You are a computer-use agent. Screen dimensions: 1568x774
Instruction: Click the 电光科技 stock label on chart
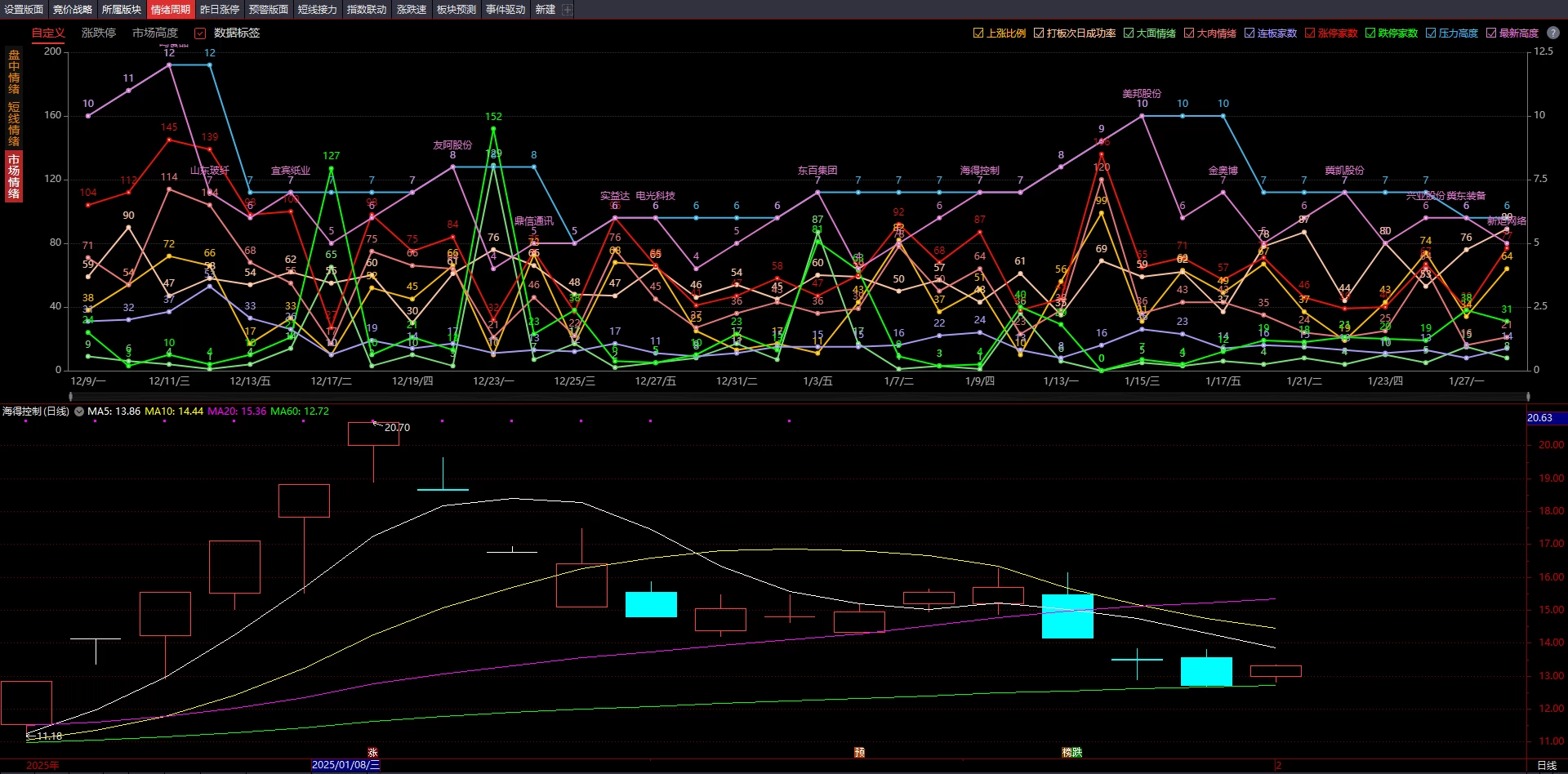pos(655,196)
